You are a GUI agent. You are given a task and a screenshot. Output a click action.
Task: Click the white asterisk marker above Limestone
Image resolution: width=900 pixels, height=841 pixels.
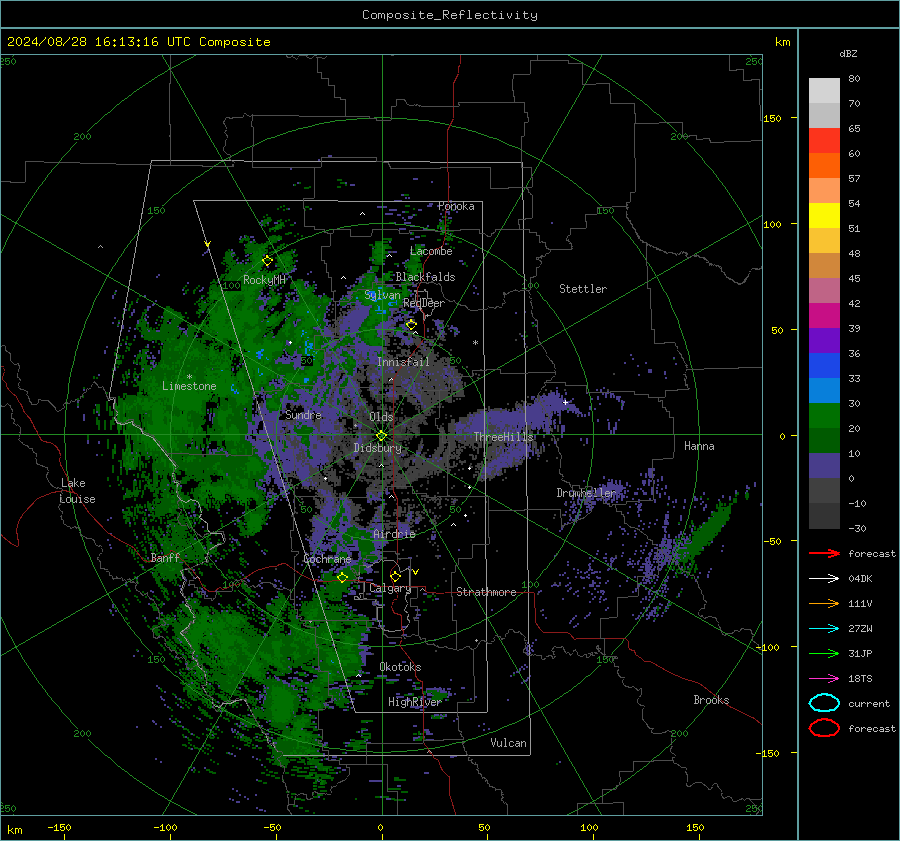189,377
